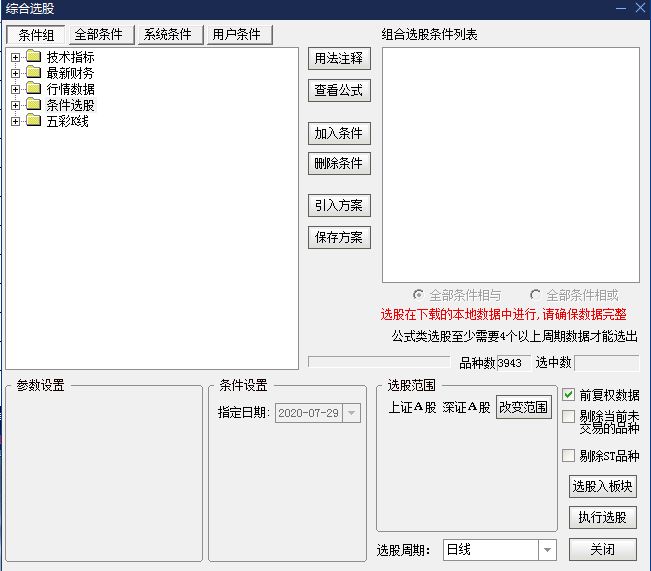Click the 删除条件 button
The width and height of the screenshot is (651, 571).
pyautogui.click(x=339, y=164)
